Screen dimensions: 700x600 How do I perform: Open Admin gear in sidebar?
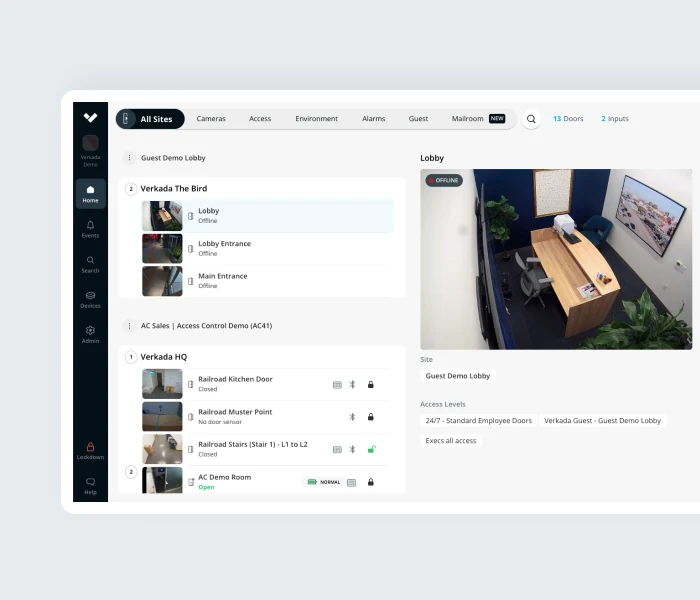91,334
